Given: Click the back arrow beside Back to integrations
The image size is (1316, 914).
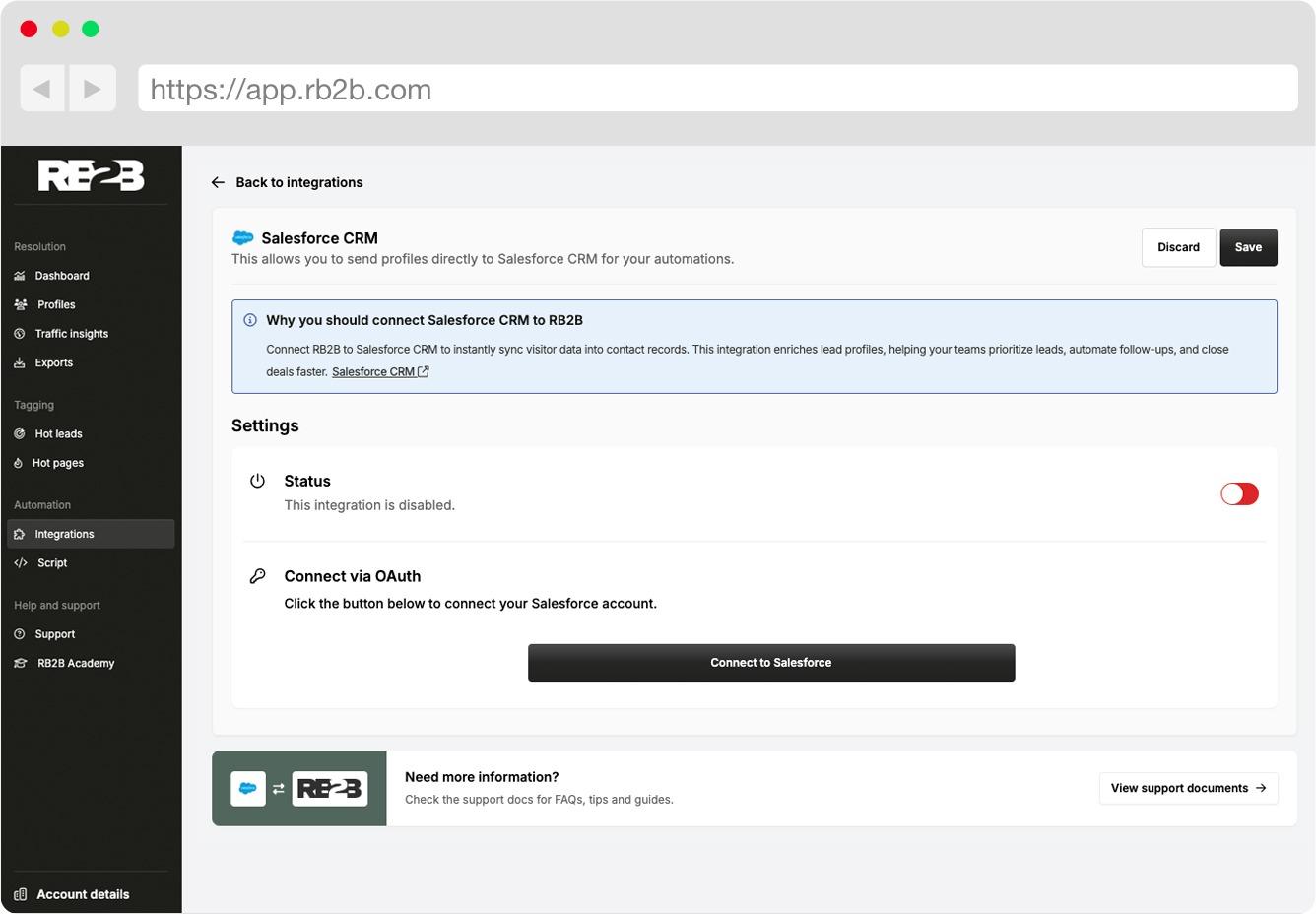Looking at the screenshot, I should [x=218, y=182].
